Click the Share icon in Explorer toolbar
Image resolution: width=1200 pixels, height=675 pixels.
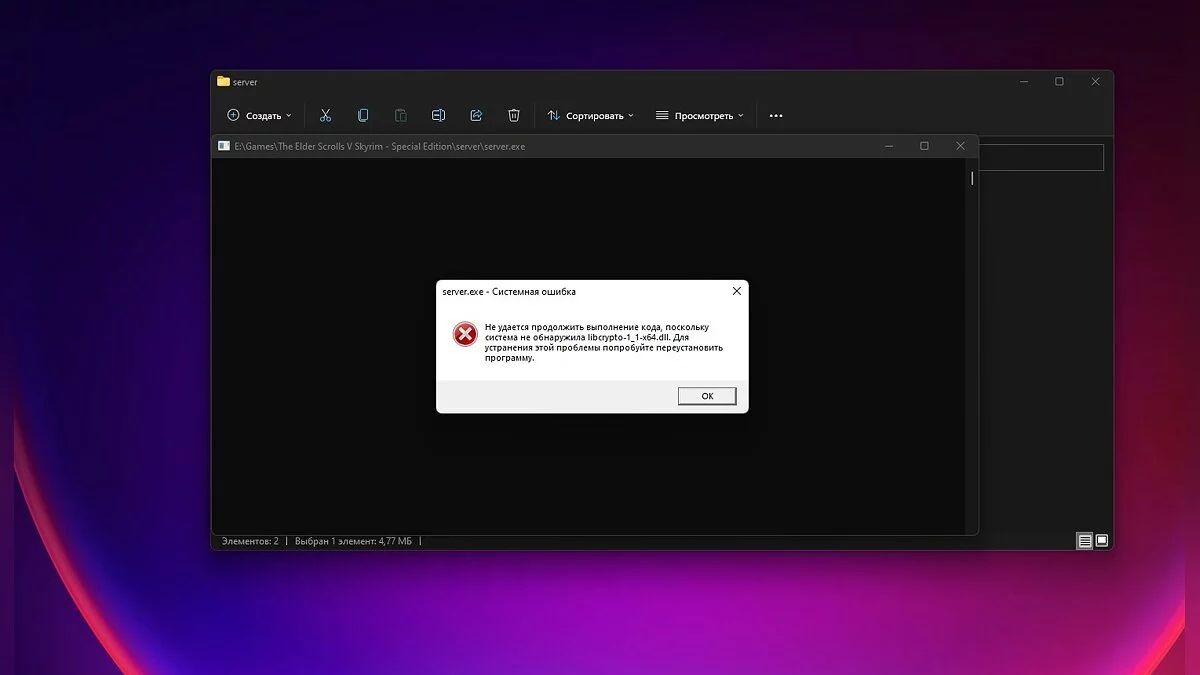(x=476, y=116)
